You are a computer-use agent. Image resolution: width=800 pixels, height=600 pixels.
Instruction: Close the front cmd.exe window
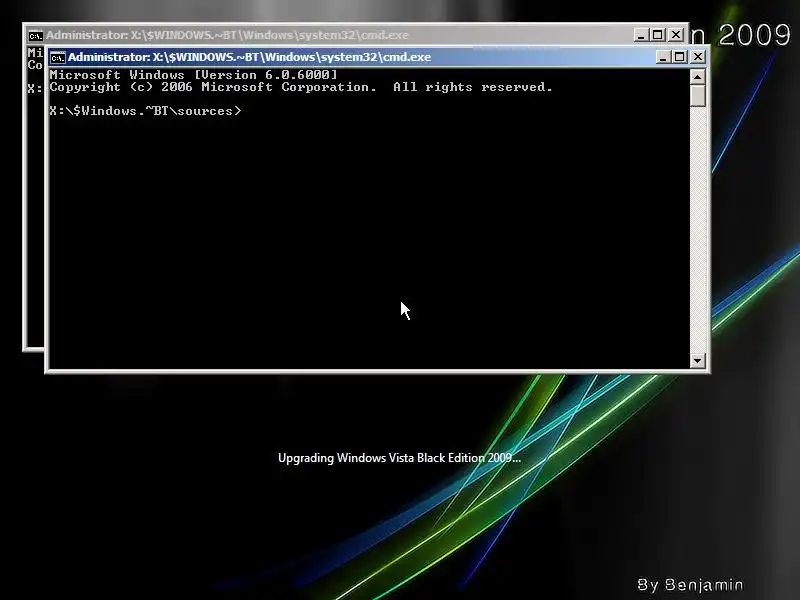(697, 57)
